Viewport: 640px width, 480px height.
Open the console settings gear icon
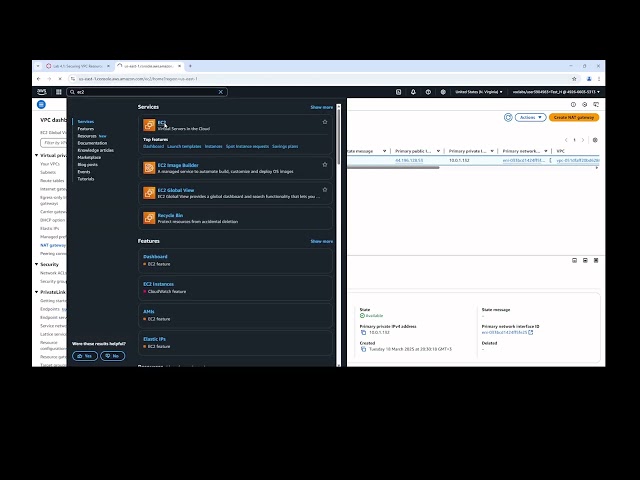443,92
